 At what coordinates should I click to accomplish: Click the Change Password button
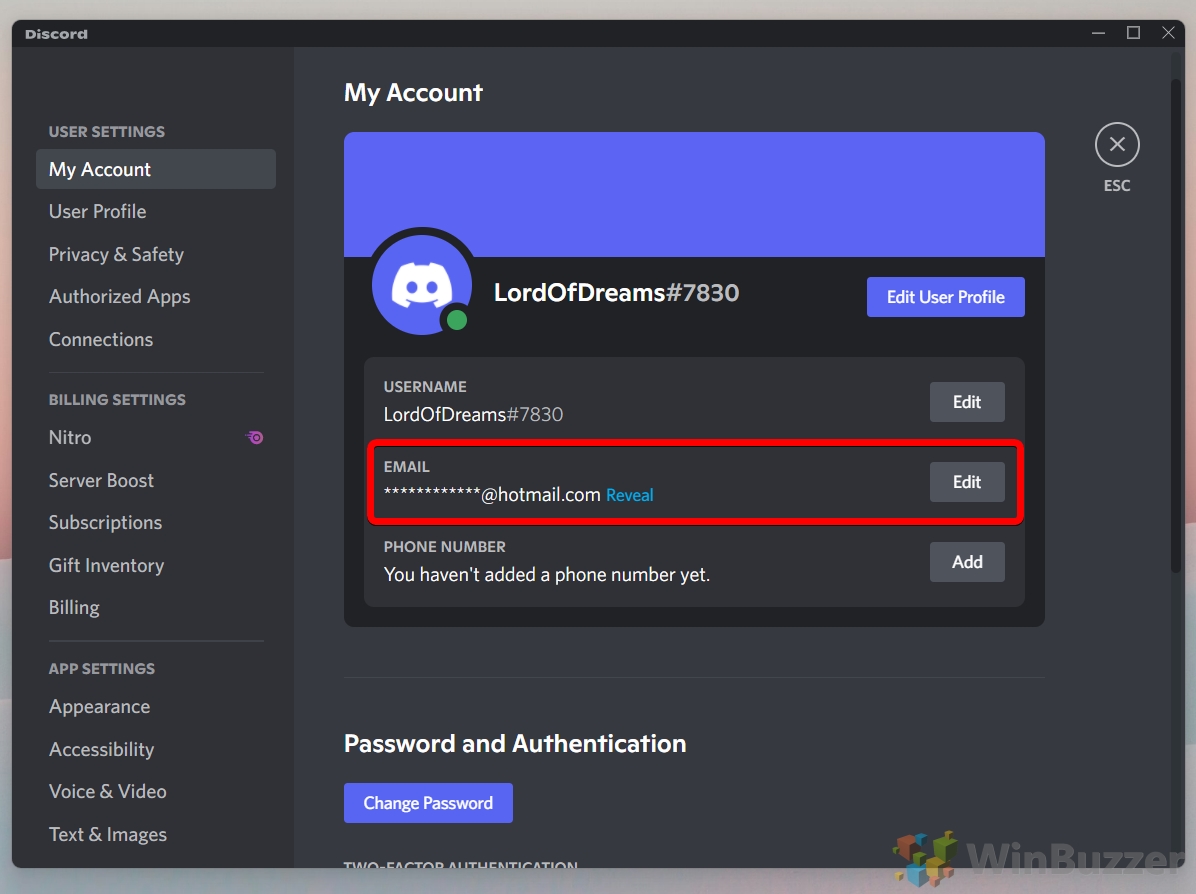[x=428, y=803]
